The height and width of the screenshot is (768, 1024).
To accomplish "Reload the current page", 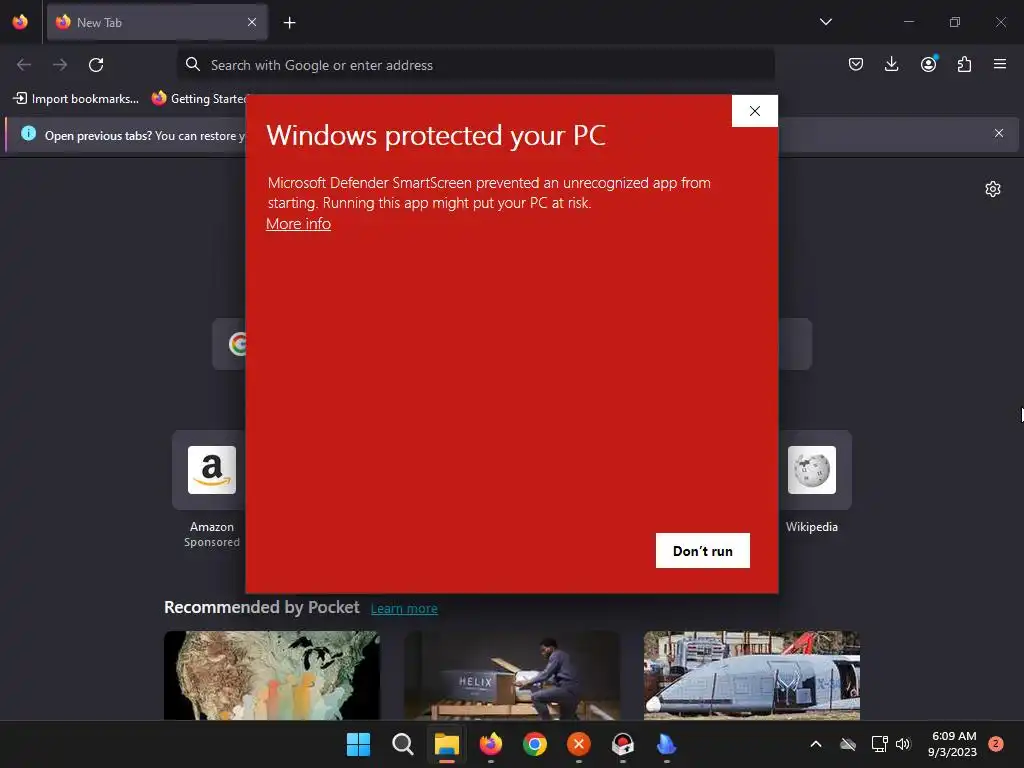I will 96,65.
